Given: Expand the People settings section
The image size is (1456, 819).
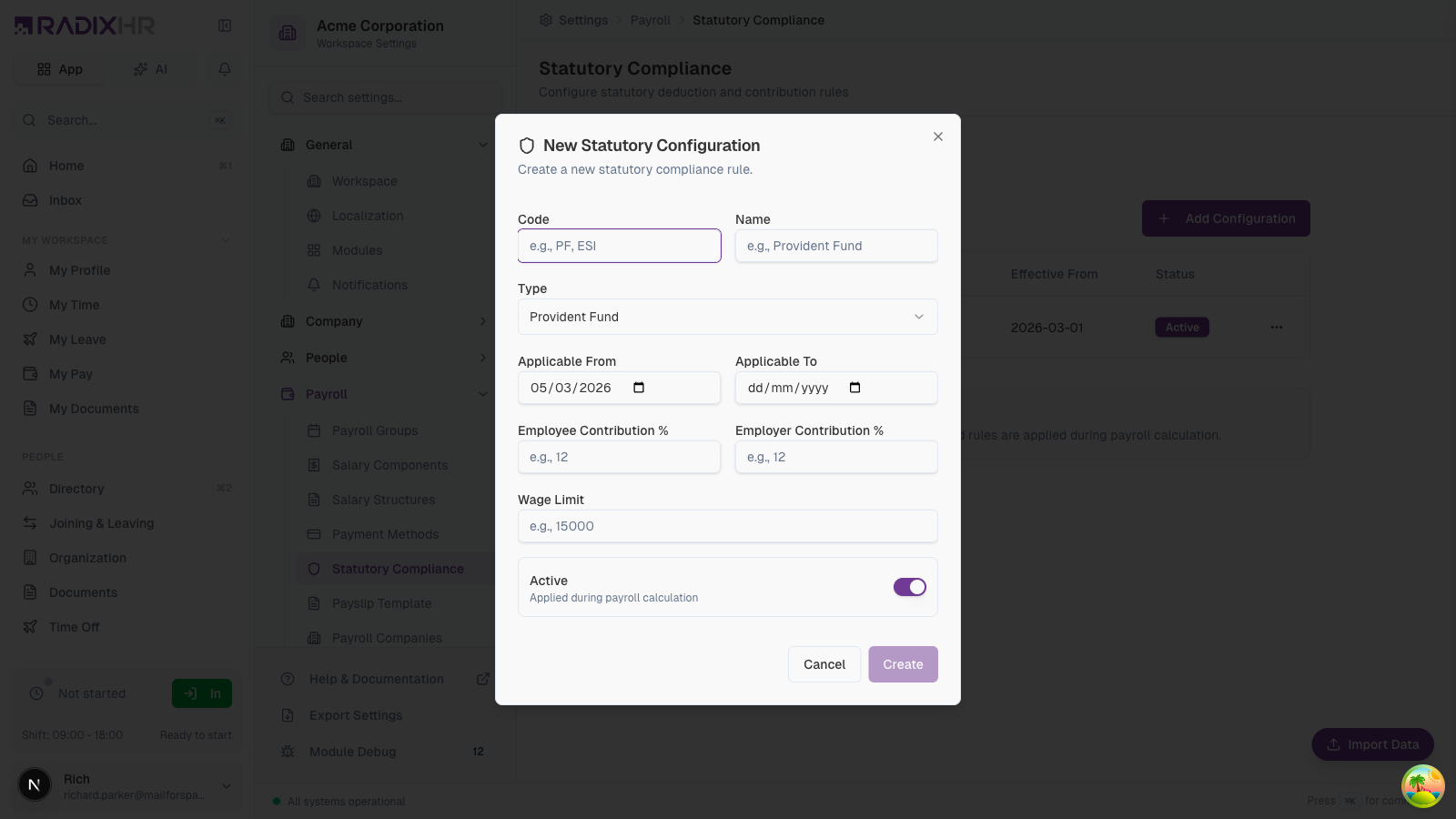Looking at the screenshot, I should point(384,358).
